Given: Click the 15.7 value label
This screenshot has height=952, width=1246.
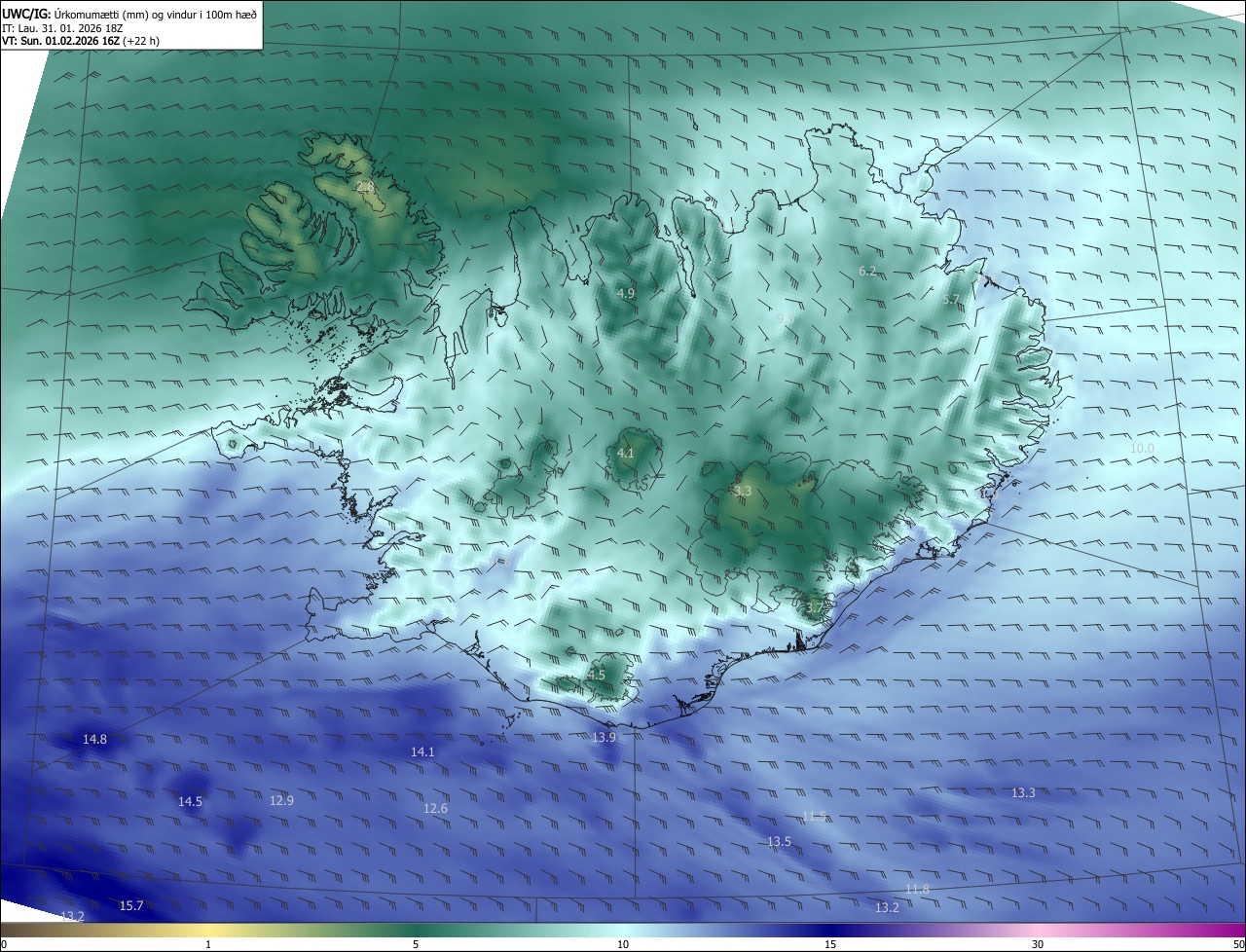Looking at the screenshot, I should [131, 906].
